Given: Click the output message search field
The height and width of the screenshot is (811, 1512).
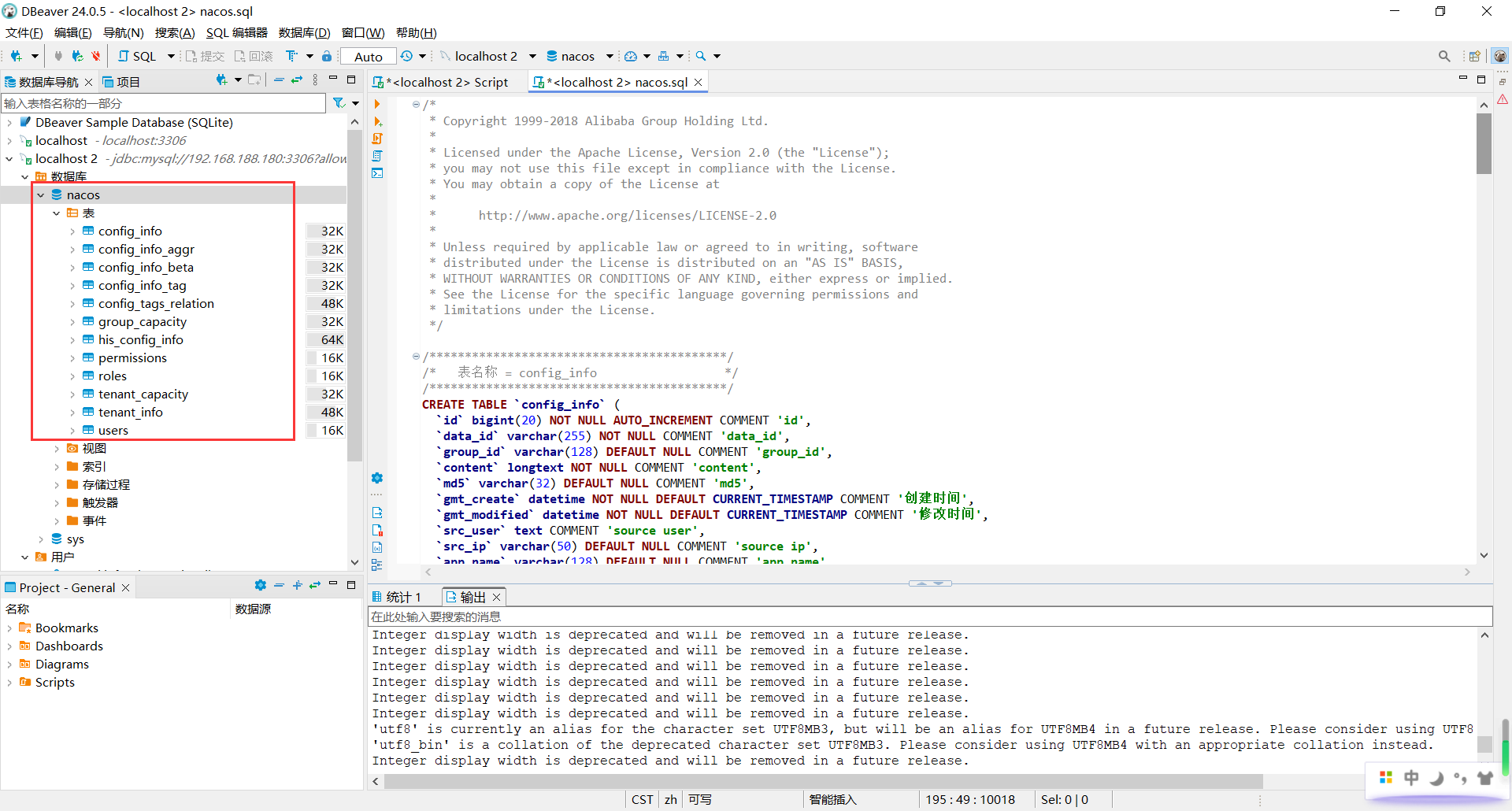Looking at the screenshot, I should coord(930,617).
